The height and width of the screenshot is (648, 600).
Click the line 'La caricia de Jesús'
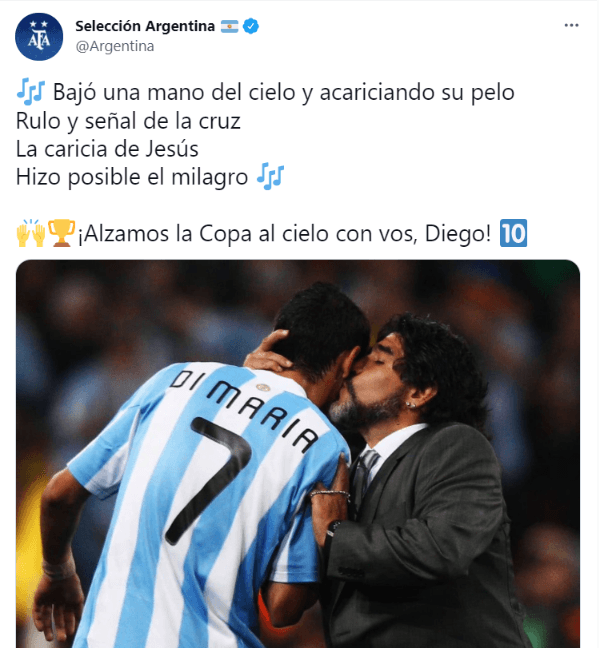[107, 149]
